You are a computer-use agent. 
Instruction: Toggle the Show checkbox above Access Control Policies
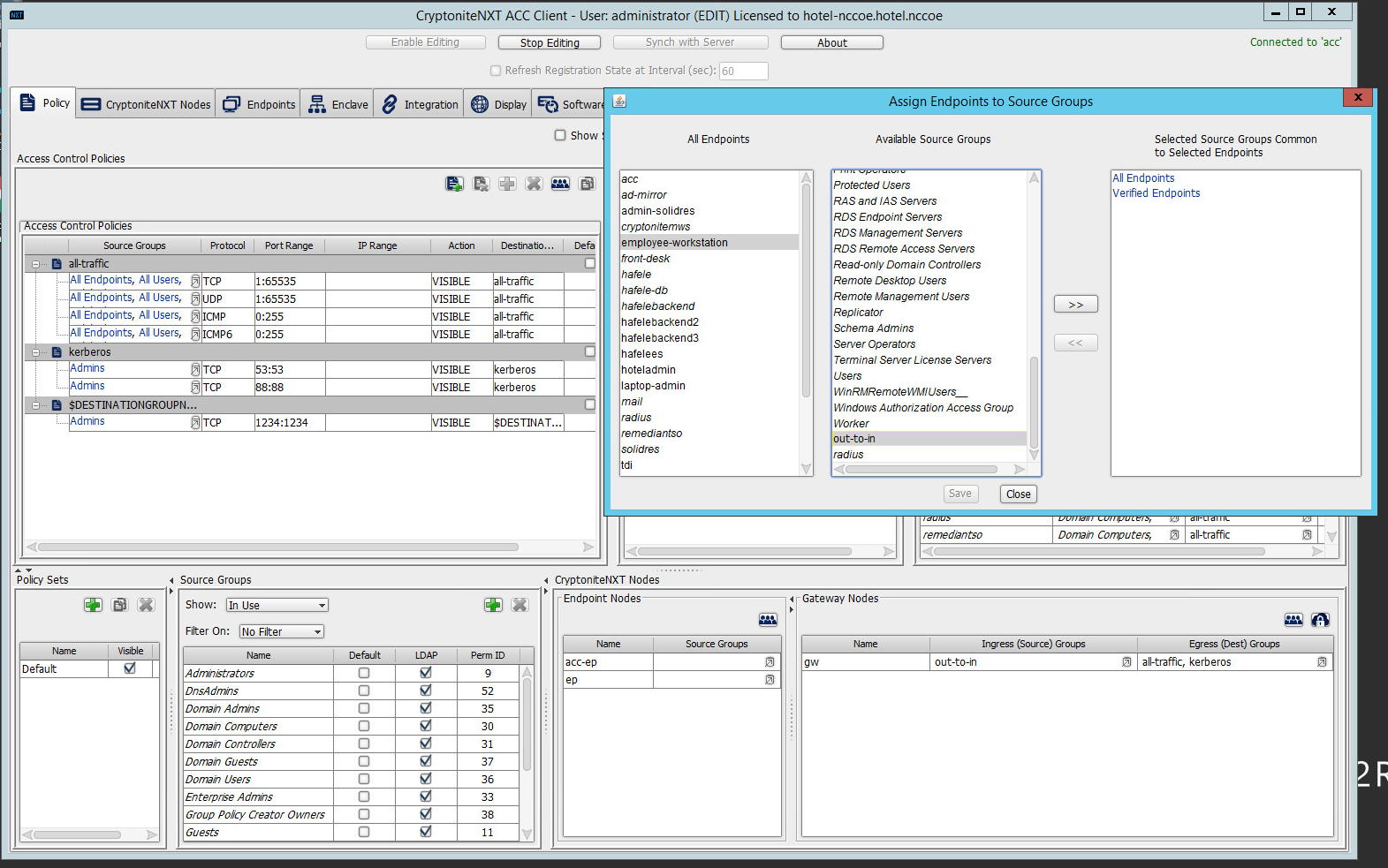560,135
